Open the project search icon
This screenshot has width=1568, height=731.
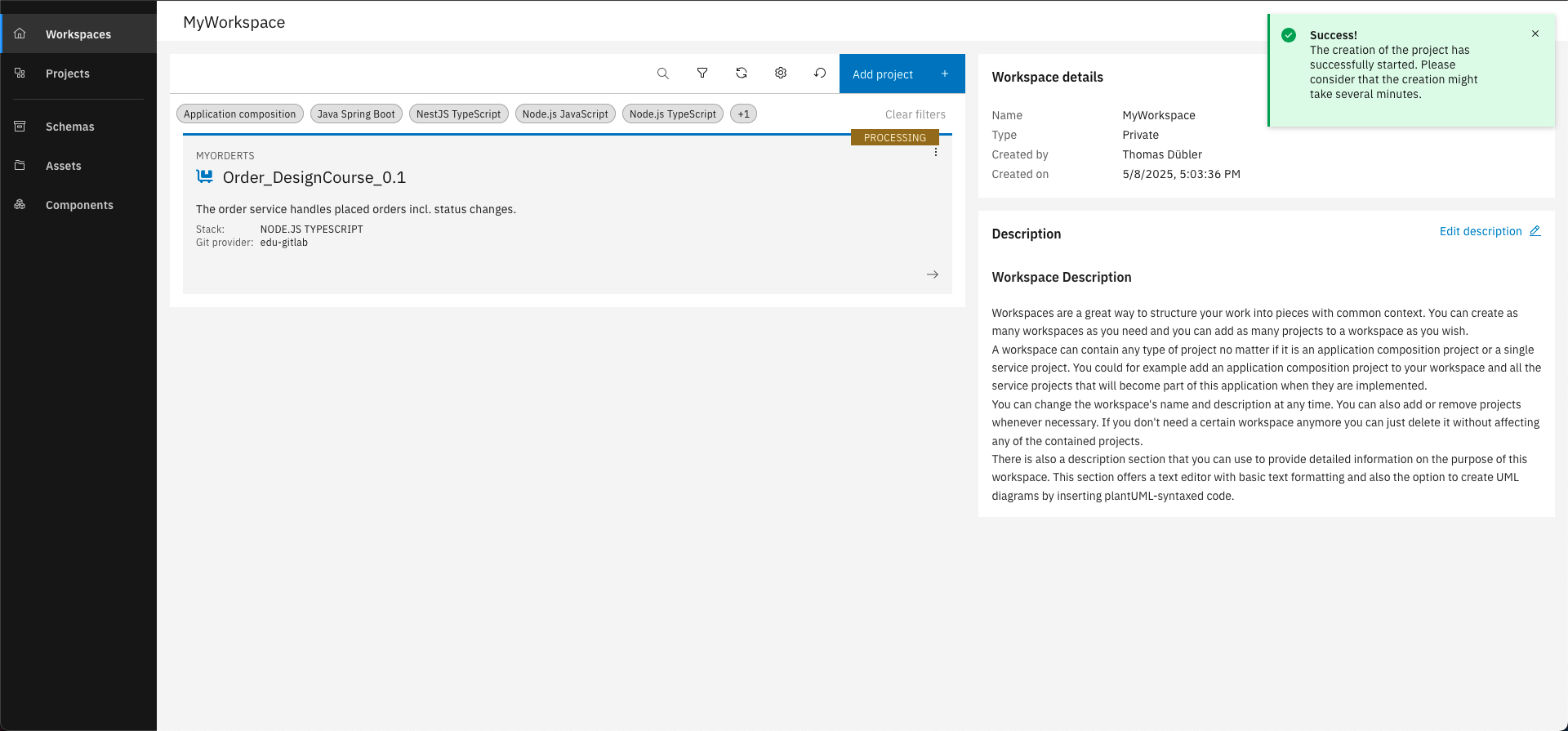pos(663,74)
